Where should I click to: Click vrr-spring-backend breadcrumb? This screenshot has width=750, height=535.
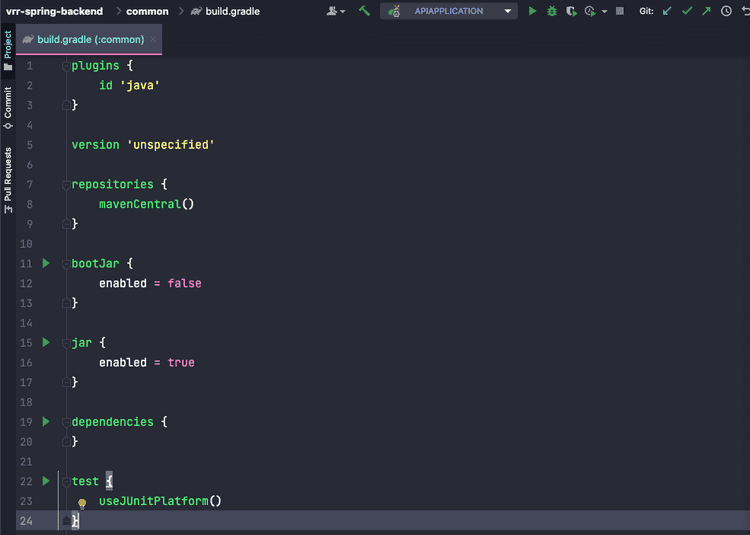tap(55, 11)
